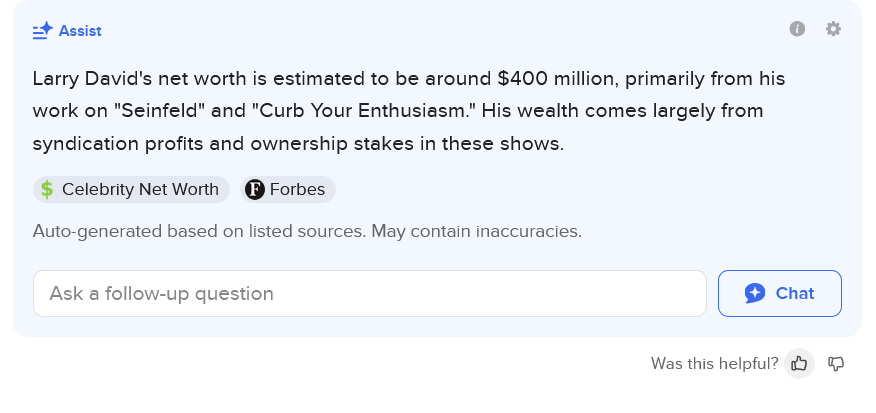The width and height of the screenshot is (876, 413).
Task: Open the Celebrity Net Worth source
Action: pos(131,189)
